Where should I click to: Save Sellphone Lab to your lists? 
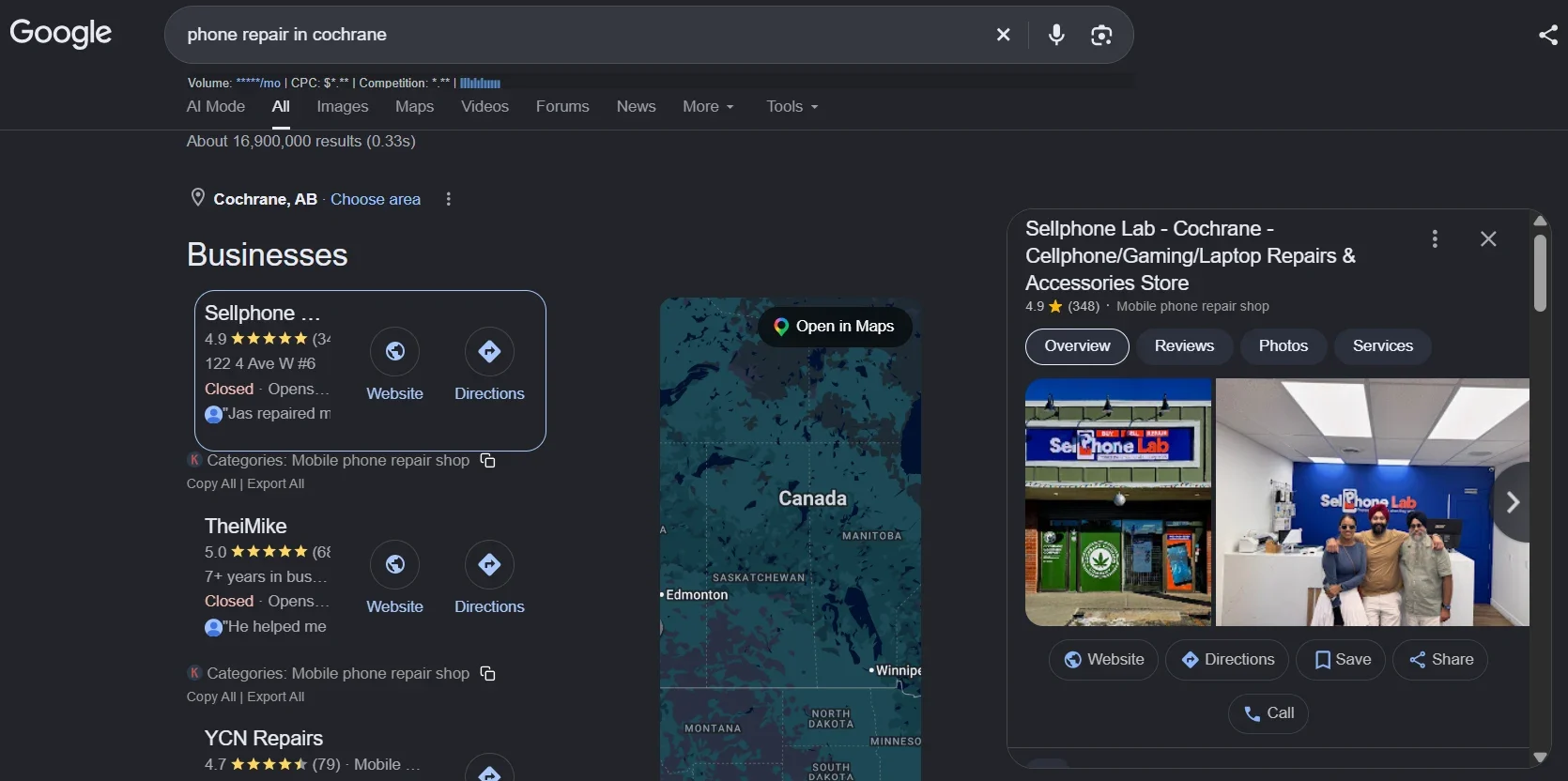click(x=1341, y=660)
